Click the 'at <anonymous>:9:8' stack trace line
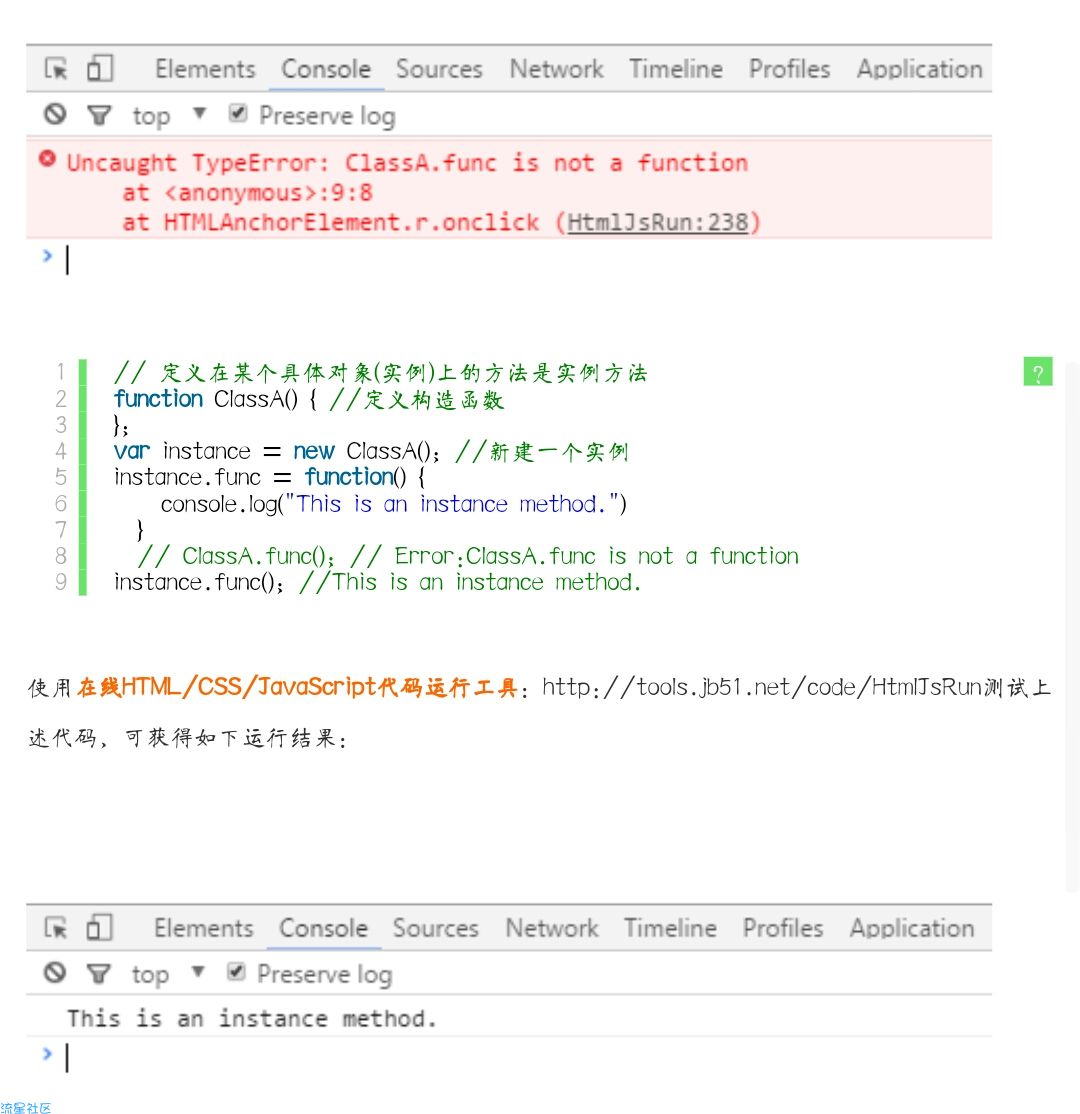 [247, 193]
